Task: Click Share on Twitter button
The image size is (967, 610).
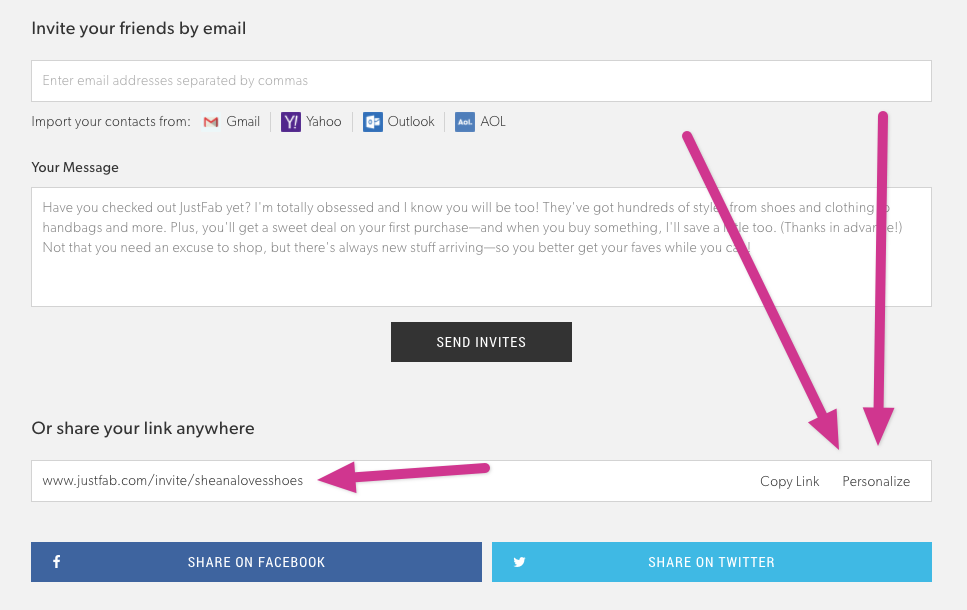Action: click(712, 562)
